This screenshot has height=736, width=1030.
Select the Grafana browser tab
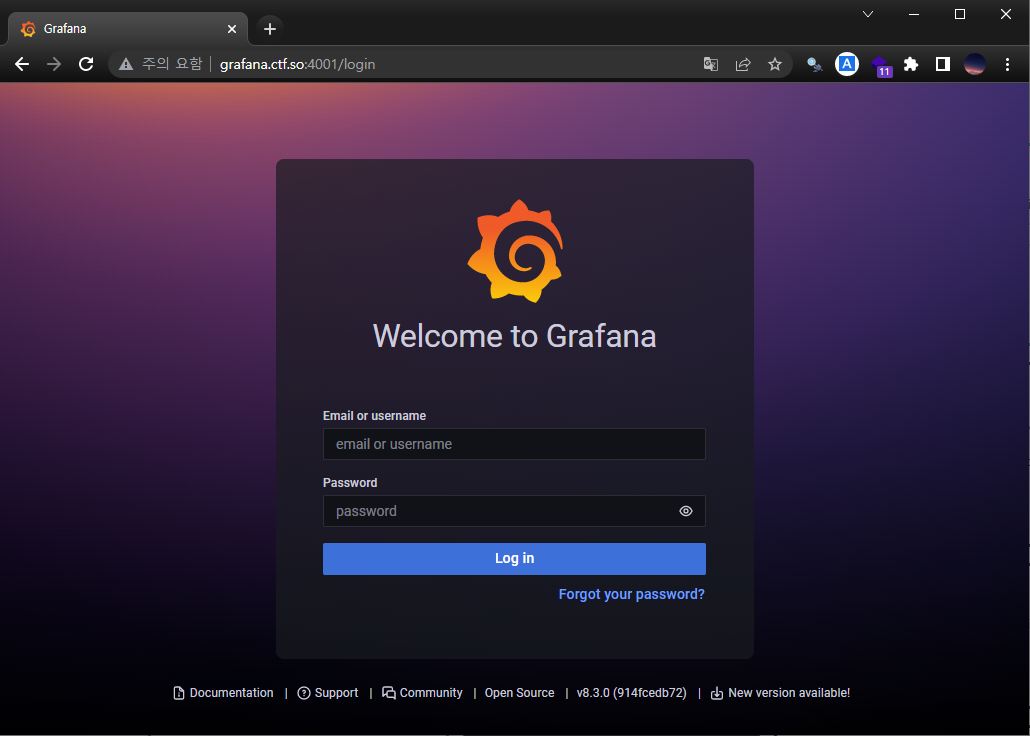(128, 29)
